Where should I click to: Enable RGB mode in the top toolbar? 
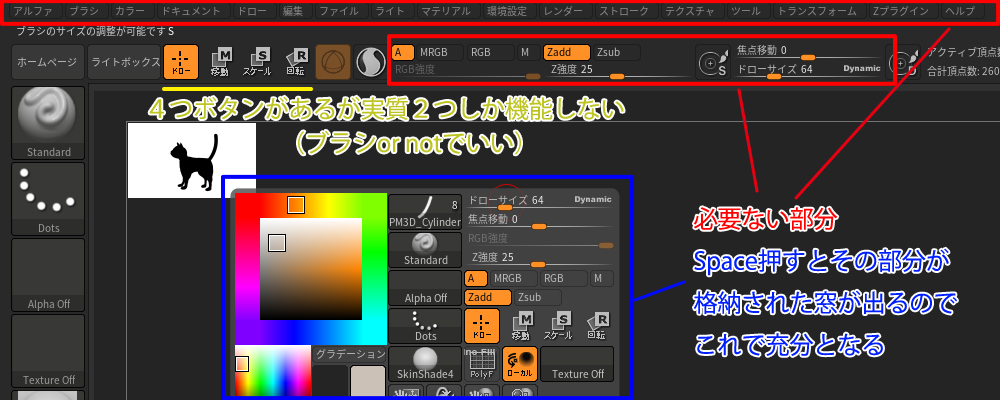click(490, 52)
